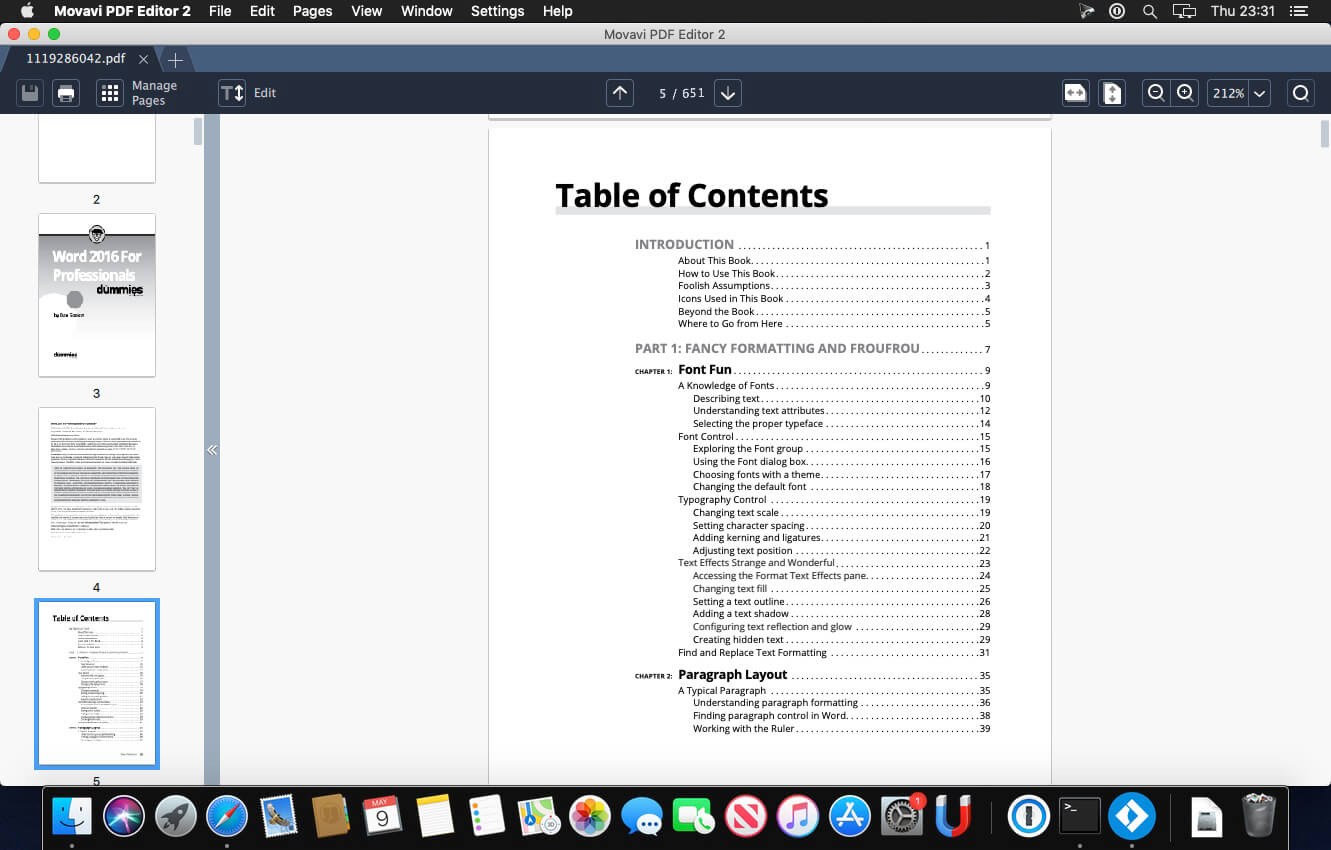
Task: Switch to the 1119286042.pdf tab
Action: pyautogui.click(x=76, y=59)
